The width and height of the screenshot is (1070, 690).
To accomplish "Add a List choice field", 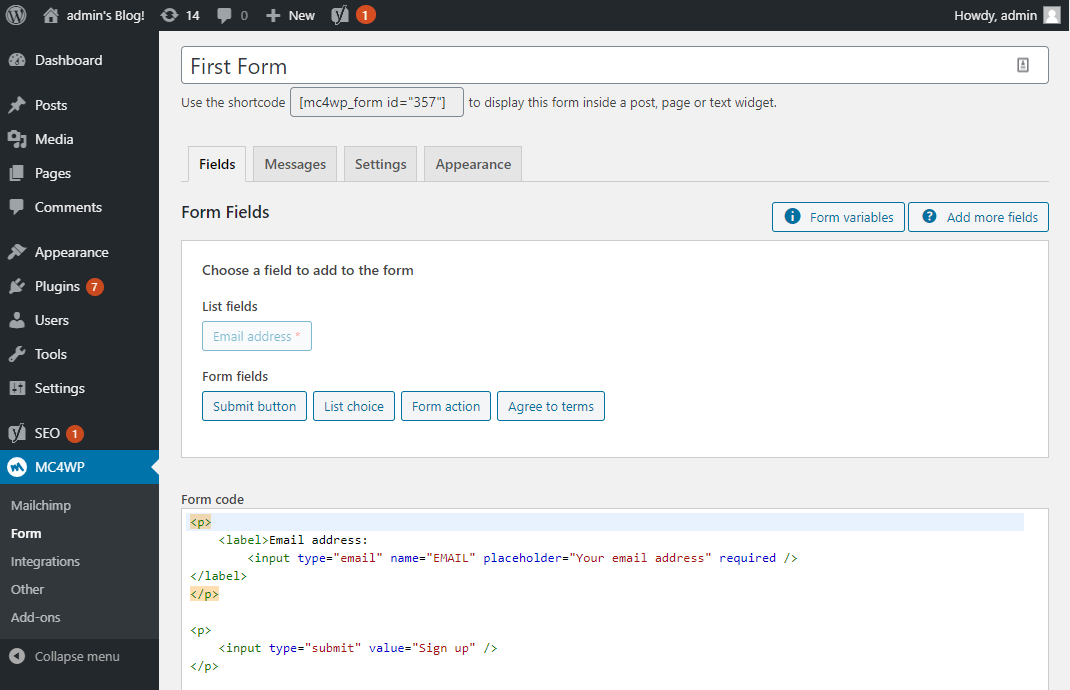I will 353,406.
